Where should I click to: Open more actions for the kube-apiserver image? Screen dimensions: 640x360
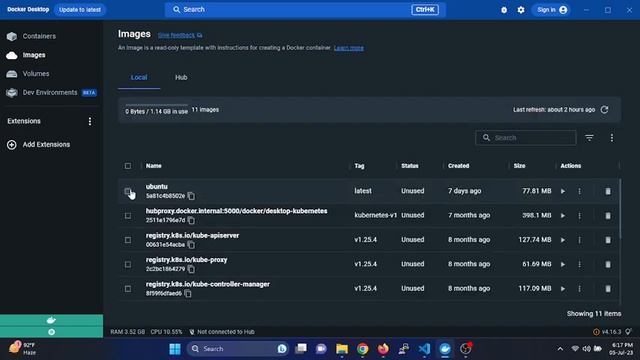coord(579,240)
